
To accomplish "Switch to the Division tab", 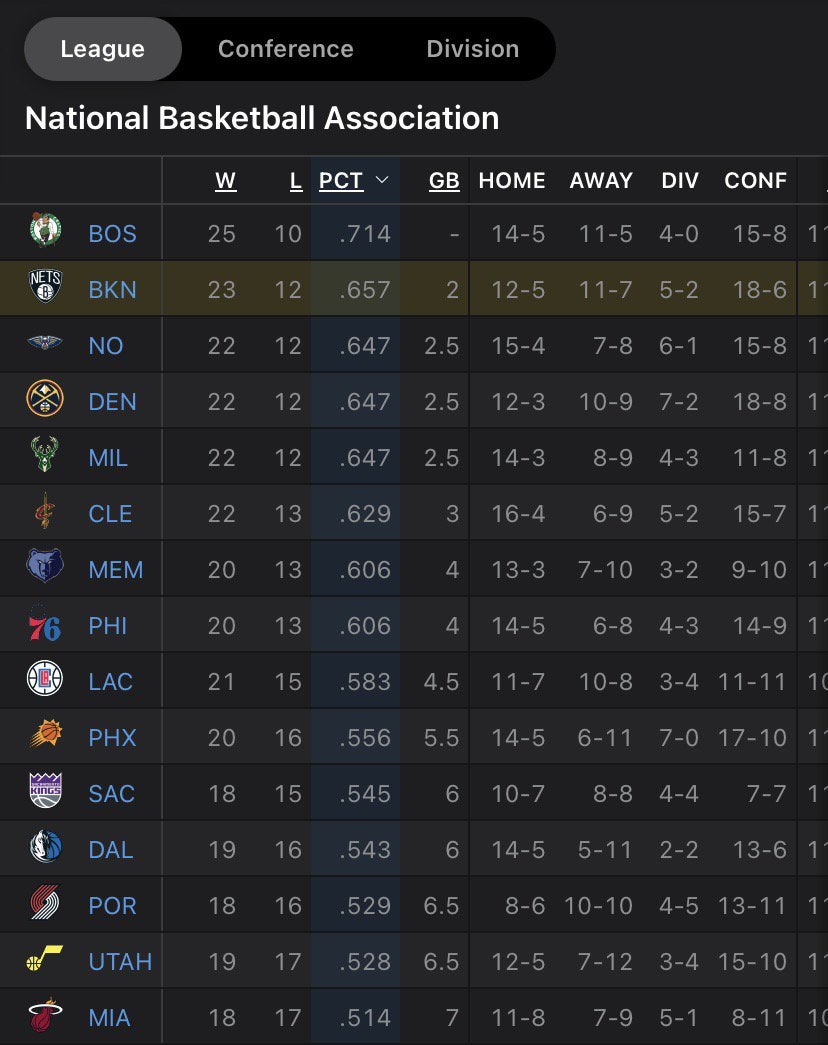I will [x=472, y=49].
